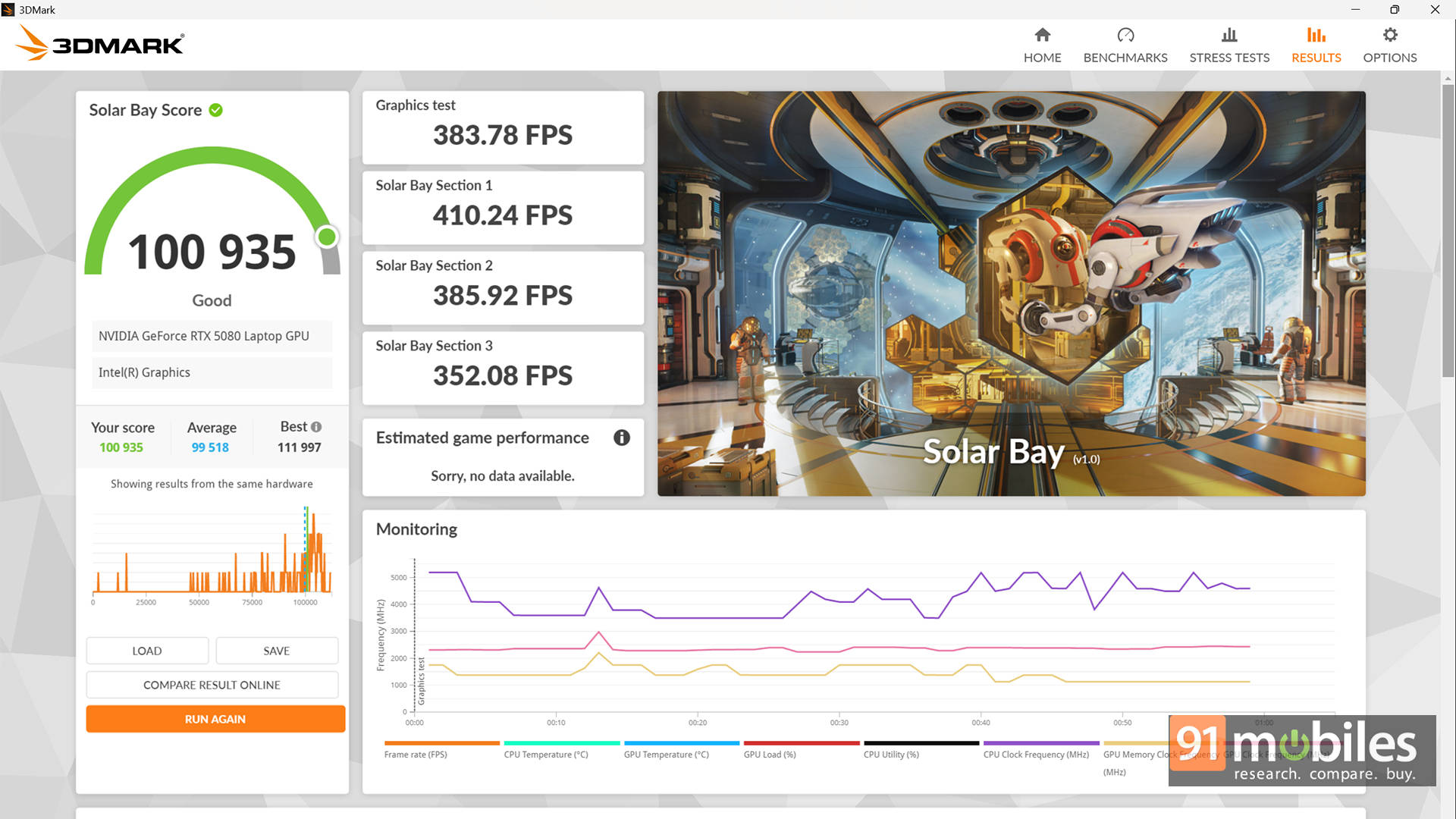Click the scrollbar up arrow
This screenshot has width=1456, height=819.
pyautogui.click(x=1448, y=78)
